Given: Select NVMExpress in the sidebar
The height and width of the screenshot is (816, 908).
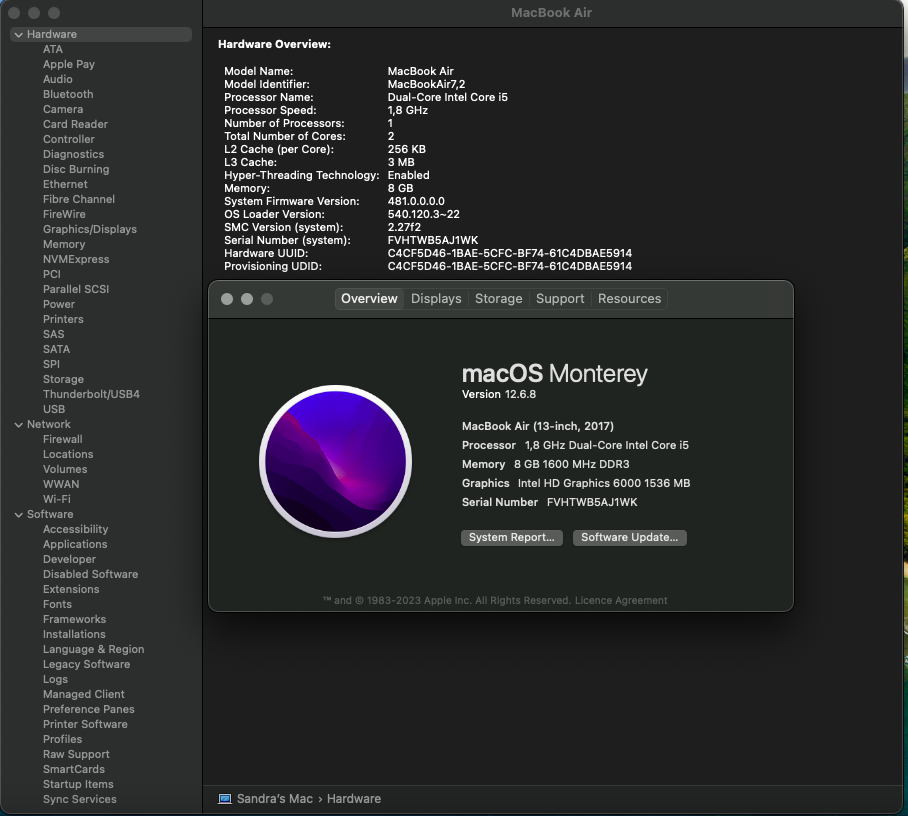Looking at the screenshot, I should click(x=76, y=259).
